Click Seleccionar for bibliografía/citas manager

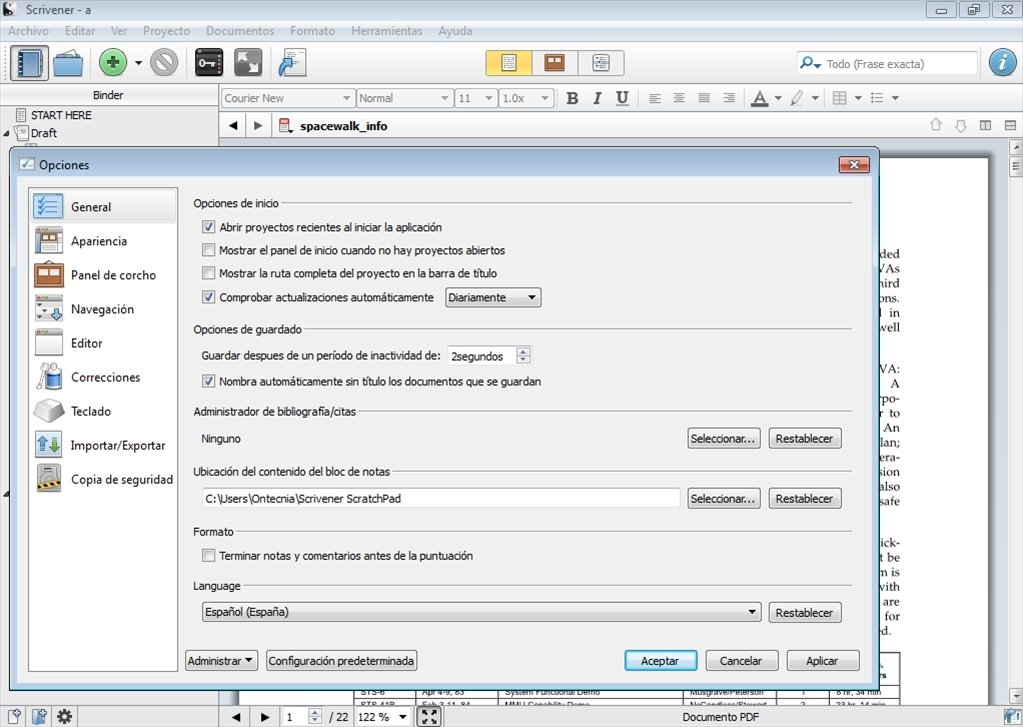click(x=724, y=439)
